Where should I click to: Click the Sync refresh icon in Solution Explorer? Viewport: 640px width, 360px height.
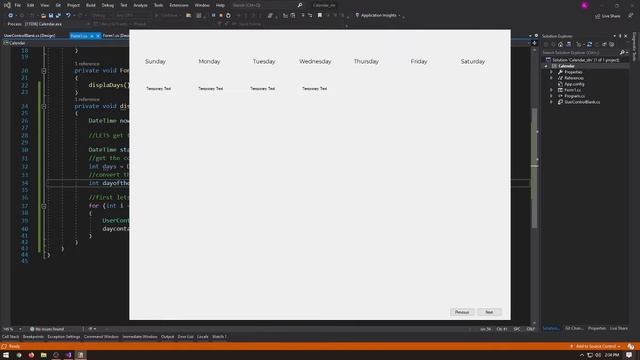pyautogui.click(x=589, y=44)
